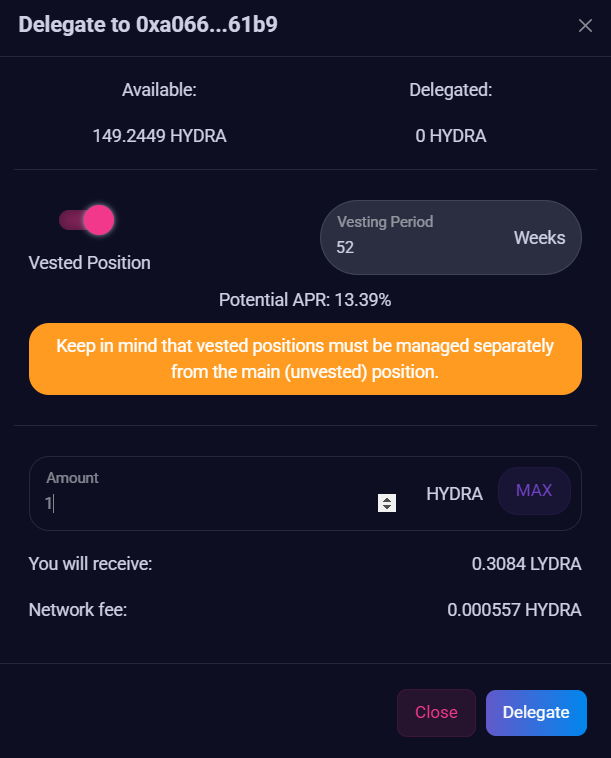Click the available 149.2449 HYDRA balance

click(x=159, y=135)
